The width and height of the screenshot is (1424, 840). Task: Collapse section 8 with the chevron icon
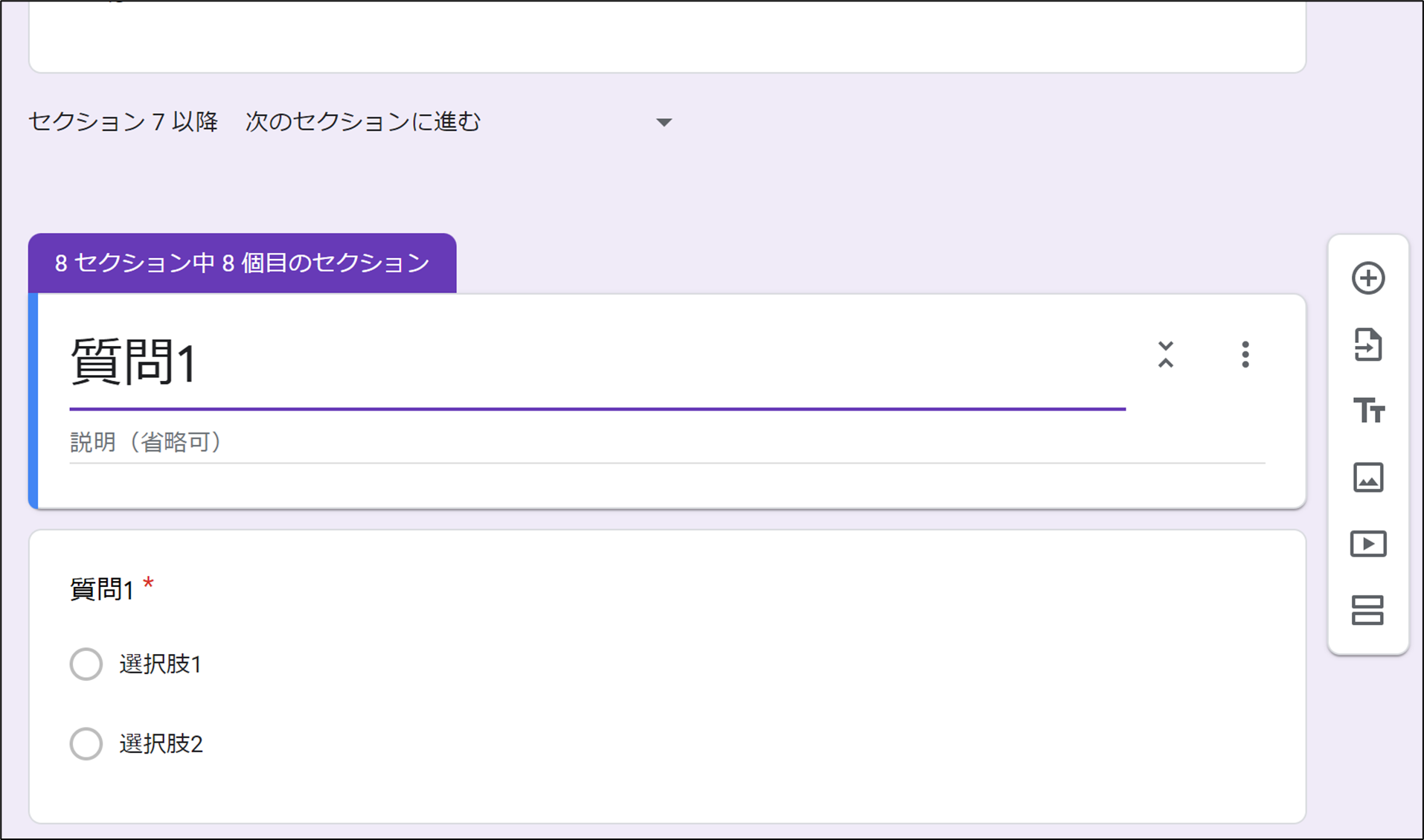click(1165, 355)
